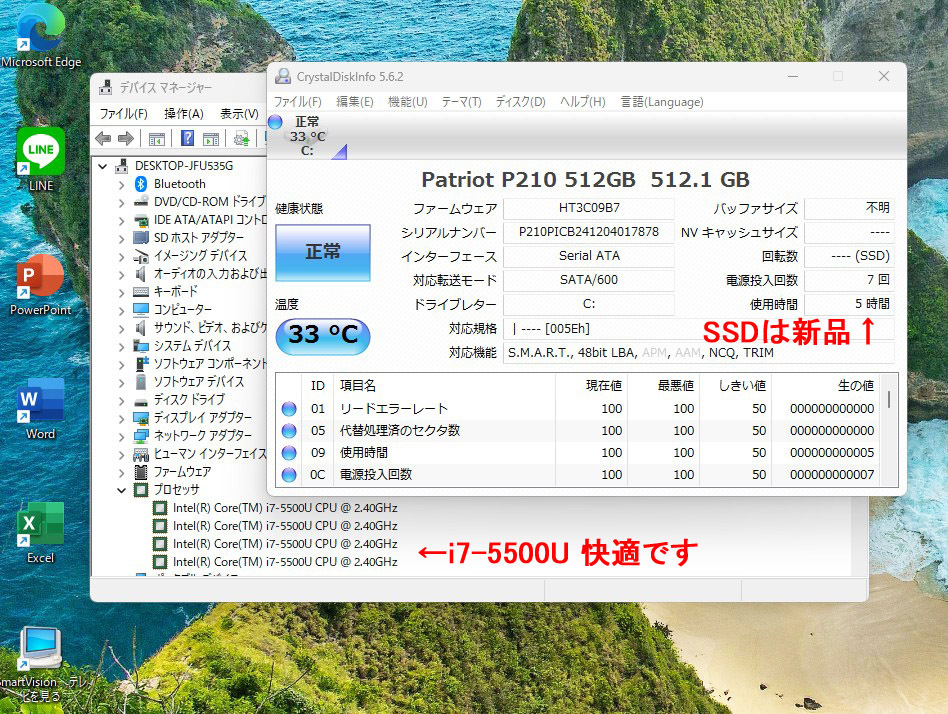Image resolution: width=948 pixels, height=714 pixels.
Task: Click the blue disk status orb above 正常 33°C
Action: [276, 122]
